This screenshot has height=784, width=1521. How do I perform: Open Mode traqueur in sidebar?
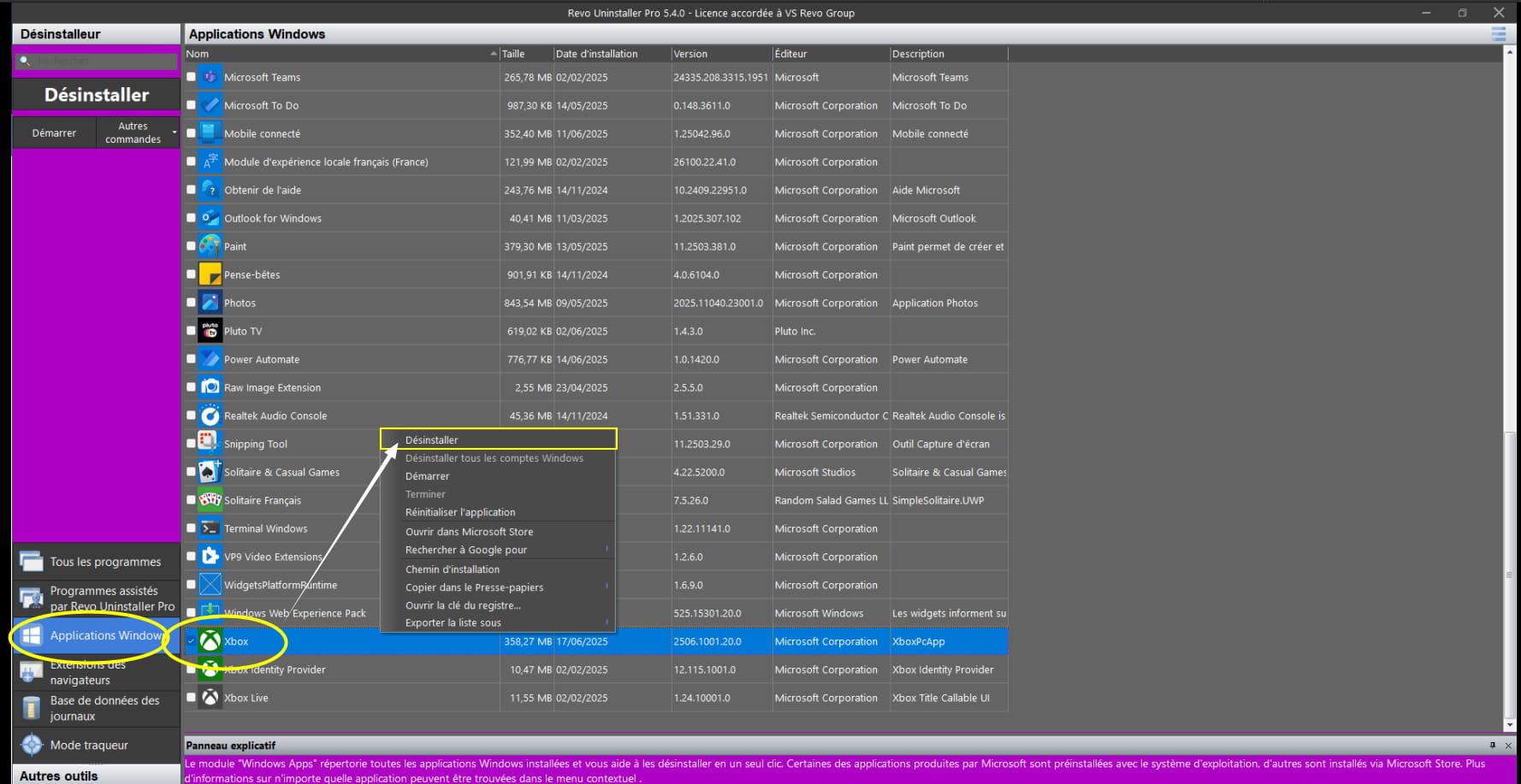pyautogui.click(x=97, y=746)
